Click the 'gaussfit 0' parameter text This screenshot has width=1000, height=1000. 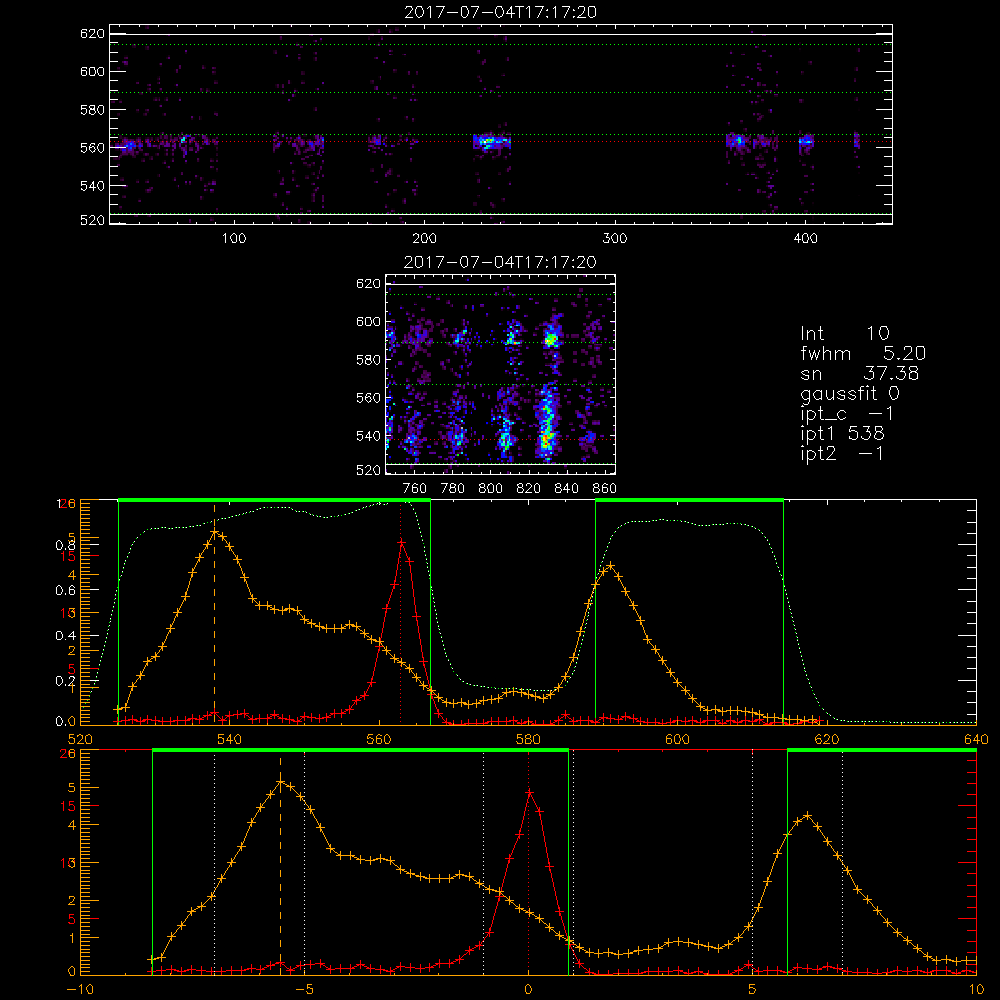pos(849,393)
